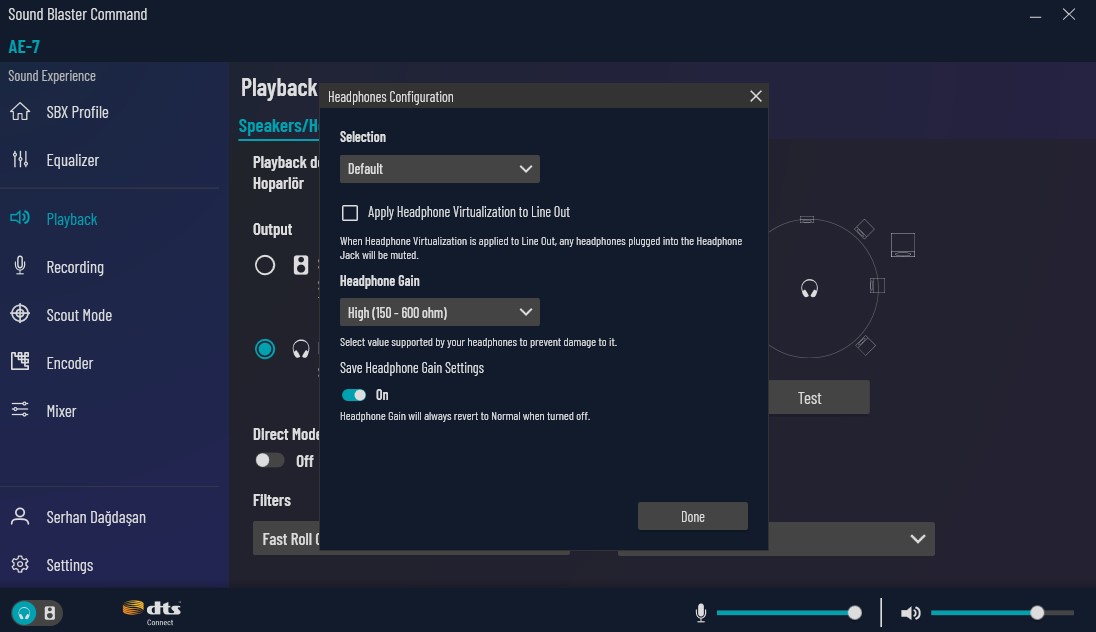Open Serhan Dağdaşan account page
Image resolution: width=1096 pixels, height=632 pixels.
tap(96, 517)
